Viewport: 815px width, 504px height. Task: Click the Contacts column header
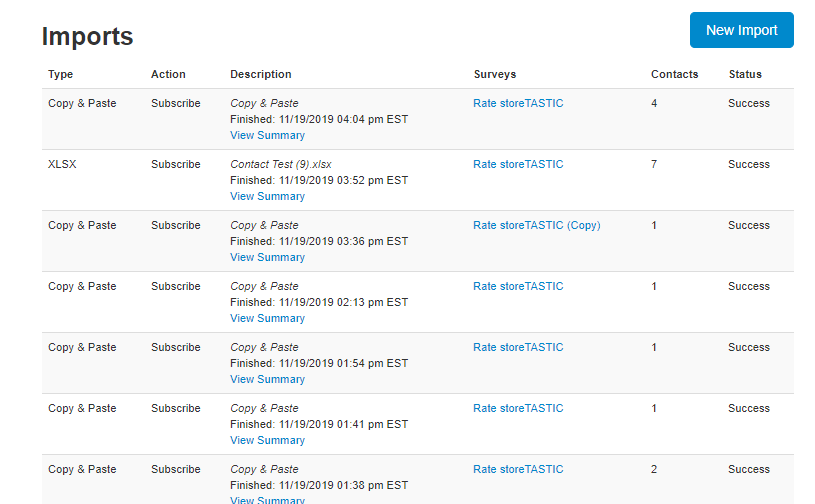tap(674, 74)
